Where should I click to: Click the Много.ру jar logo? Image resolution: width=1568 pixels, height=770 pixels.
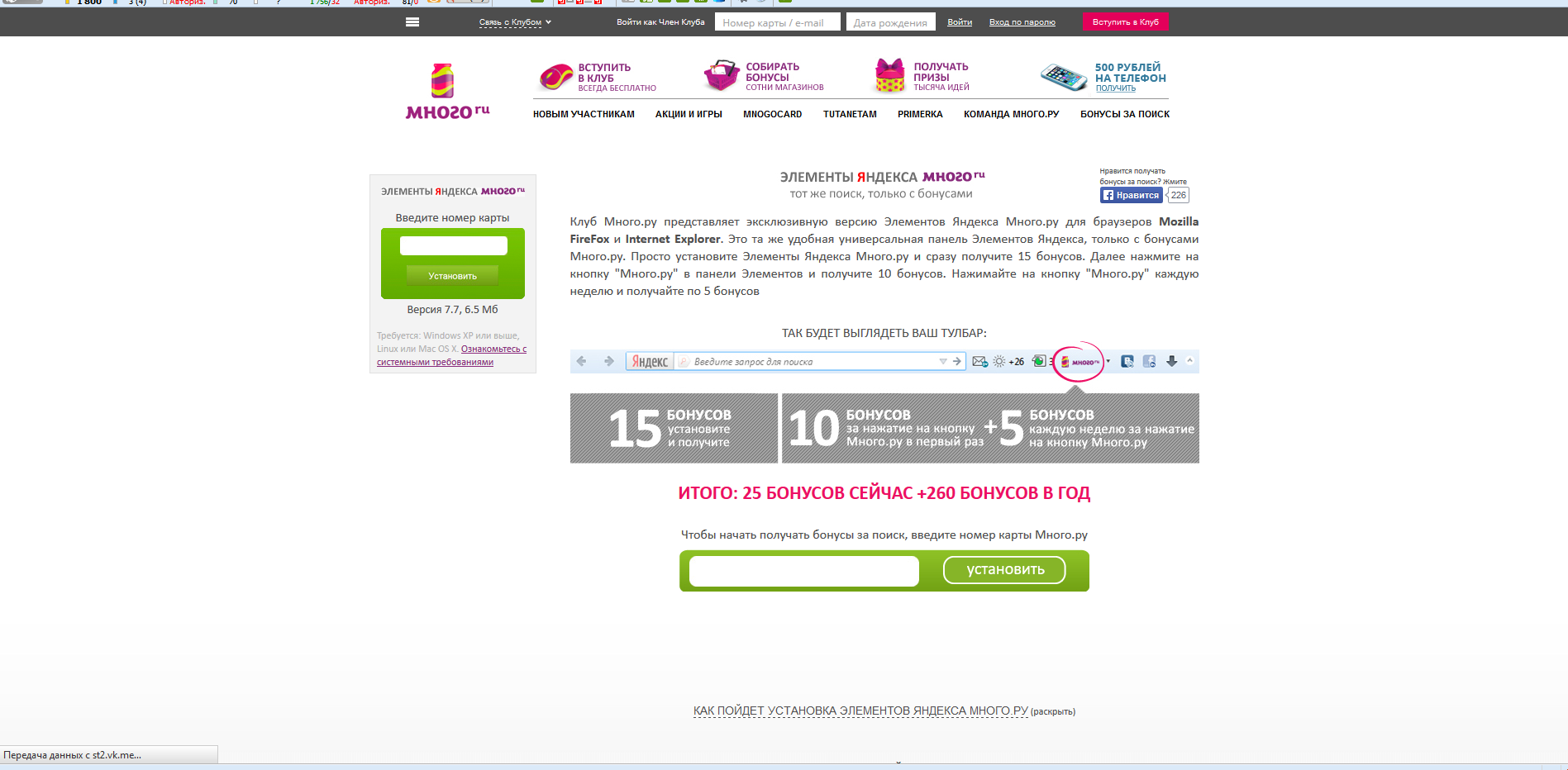pos(447,91)
